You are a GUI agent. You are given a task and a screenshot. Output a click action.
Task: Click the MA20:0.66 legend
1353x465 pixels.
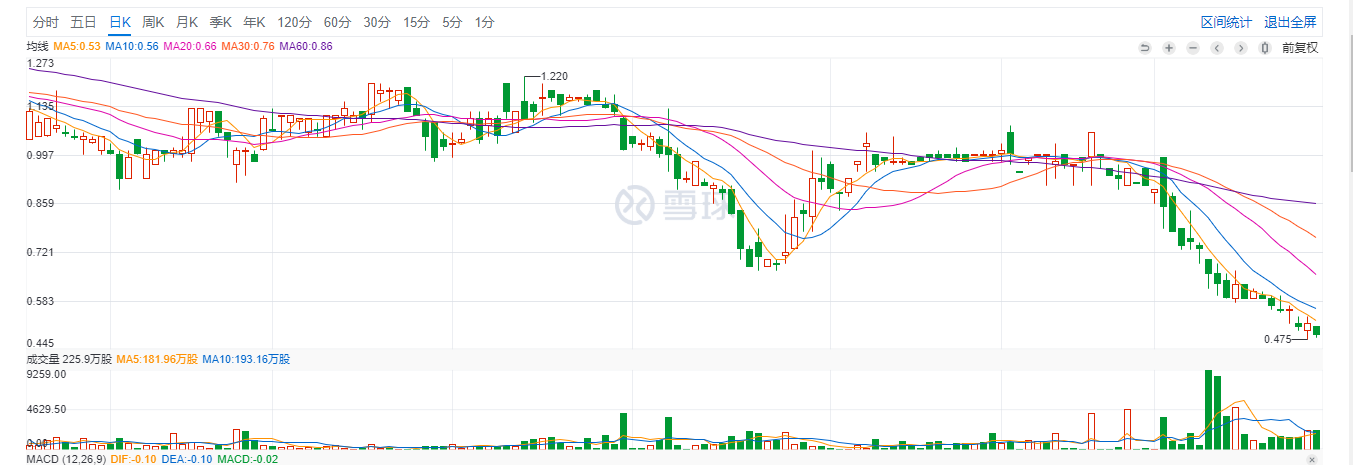(190, 46)
